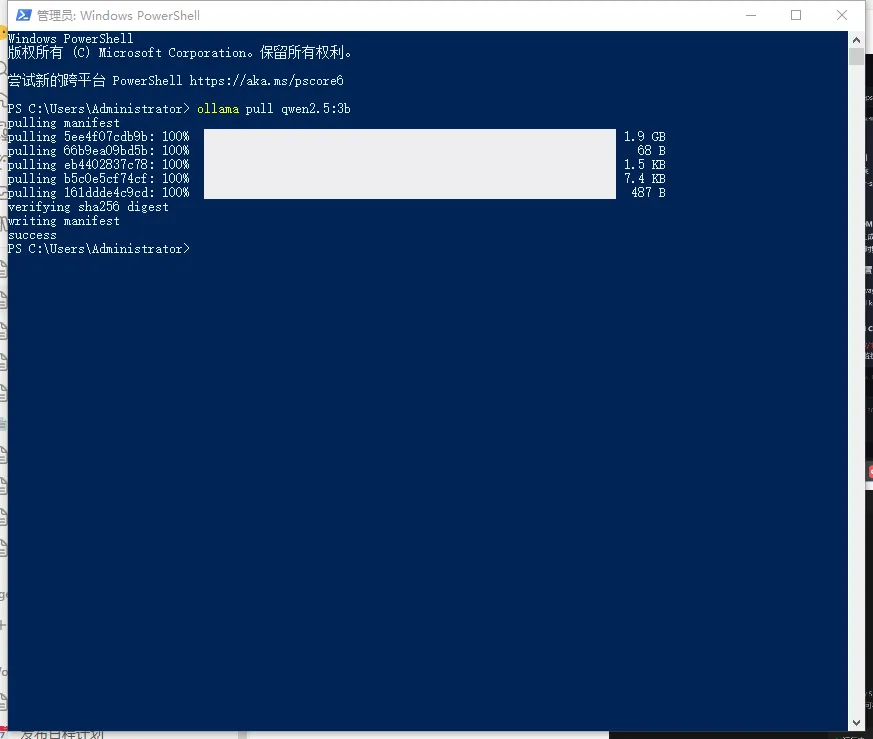Click the '1.5 KB' size value
The image size is (873, 739).
[644, 164]
